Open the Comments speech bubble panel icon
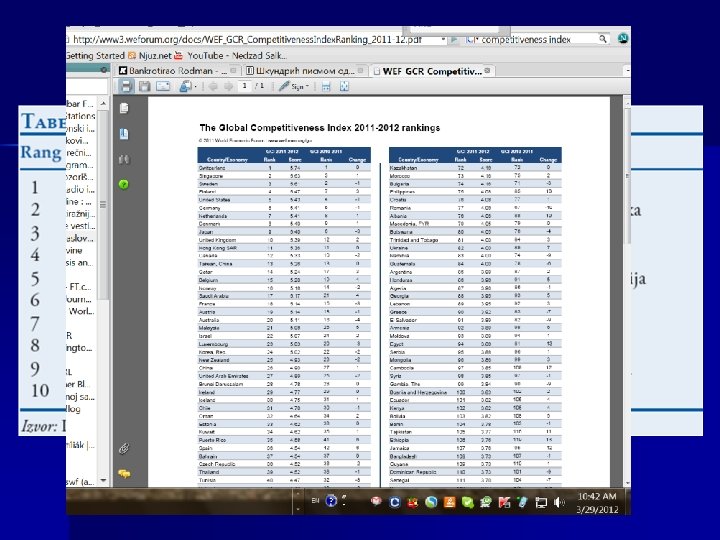Viewport: 720px width, 540px height. click(x=124, y=473)
